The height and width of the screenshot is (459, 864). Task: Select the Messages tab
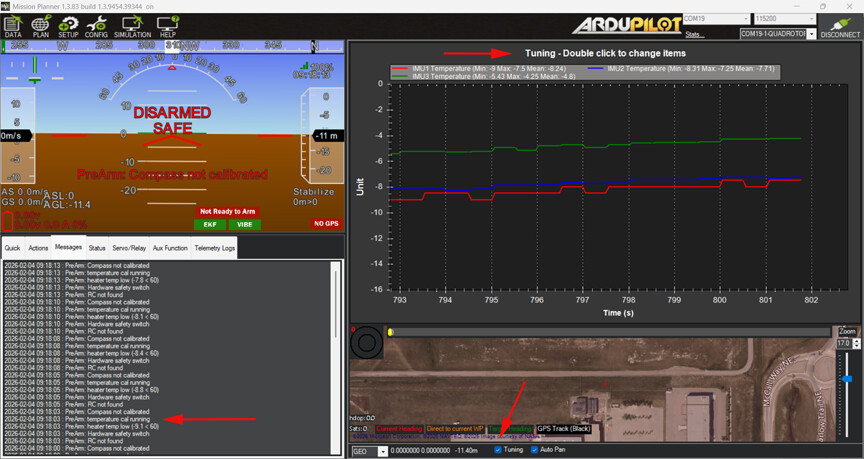(68, 247)
